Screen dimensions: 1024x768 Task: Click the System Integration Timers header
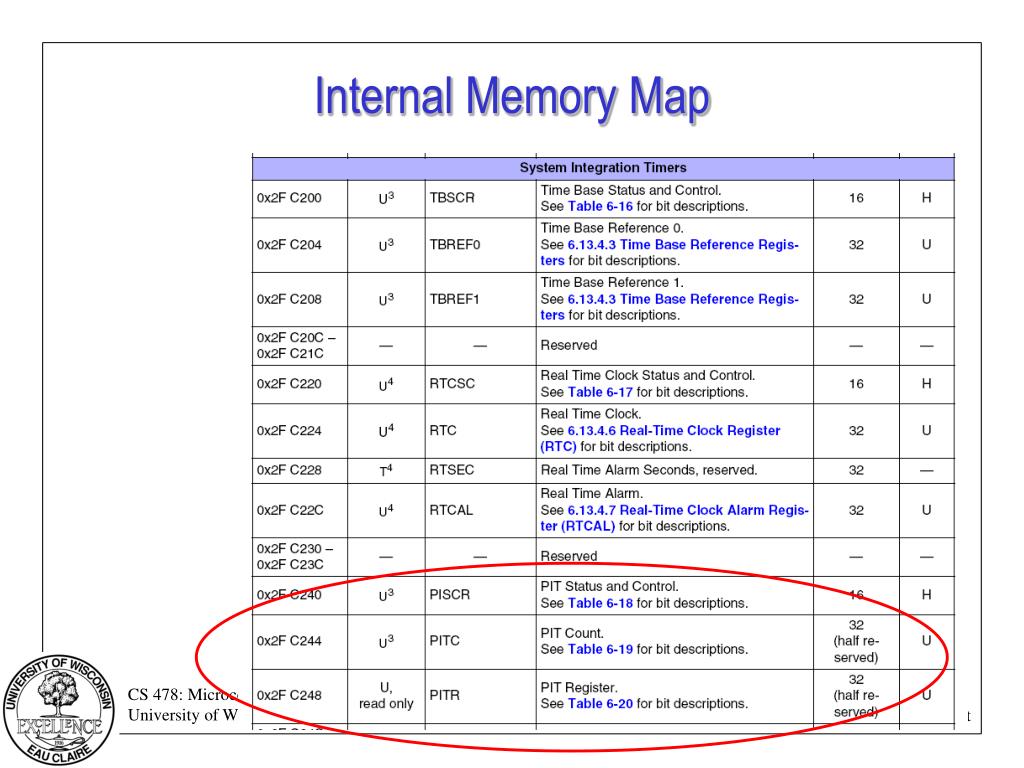(603, 168)
